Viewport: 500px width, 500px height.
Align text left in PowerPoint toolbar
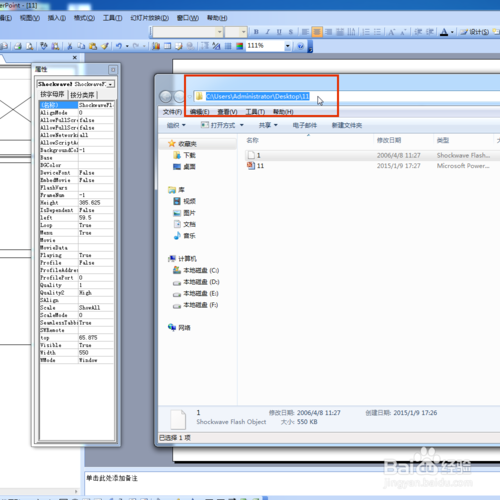[x=305, y=32]
